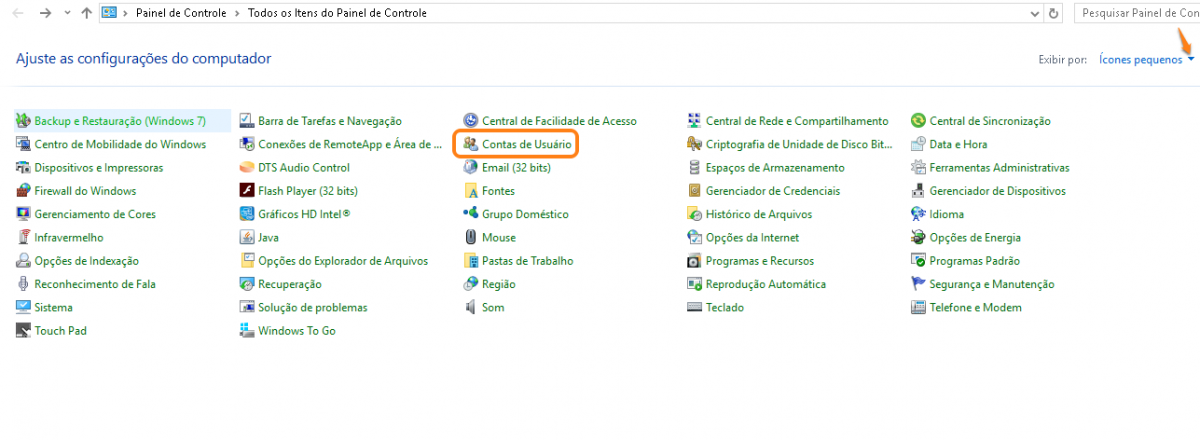Click the Gráficos HD Intel icon
Image resolution: width=1200 pixels, height=440 pixels.
[248, 214]
